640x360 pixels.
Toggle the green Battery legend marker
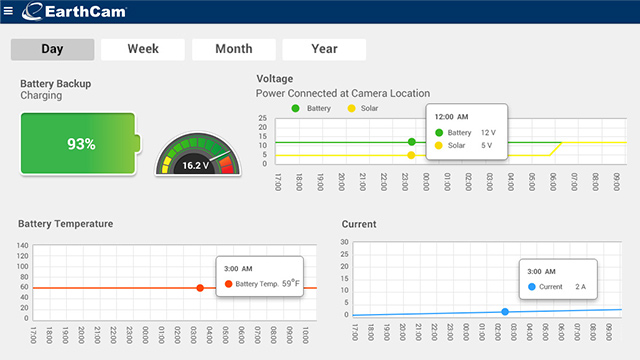pyautogui.click(x=296, y=108)
